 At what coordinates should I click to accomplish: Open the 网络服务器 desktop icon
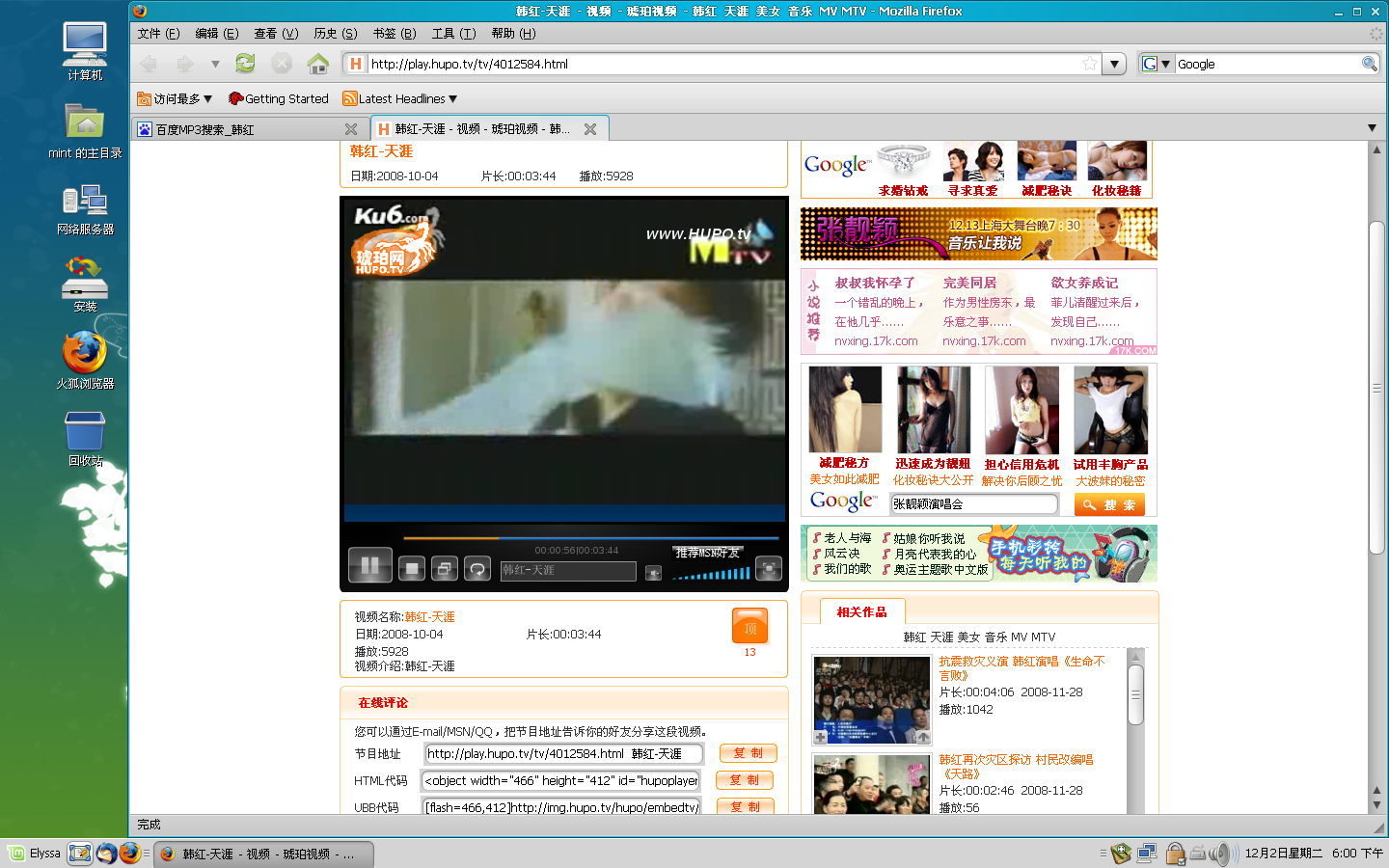point(85,208)
